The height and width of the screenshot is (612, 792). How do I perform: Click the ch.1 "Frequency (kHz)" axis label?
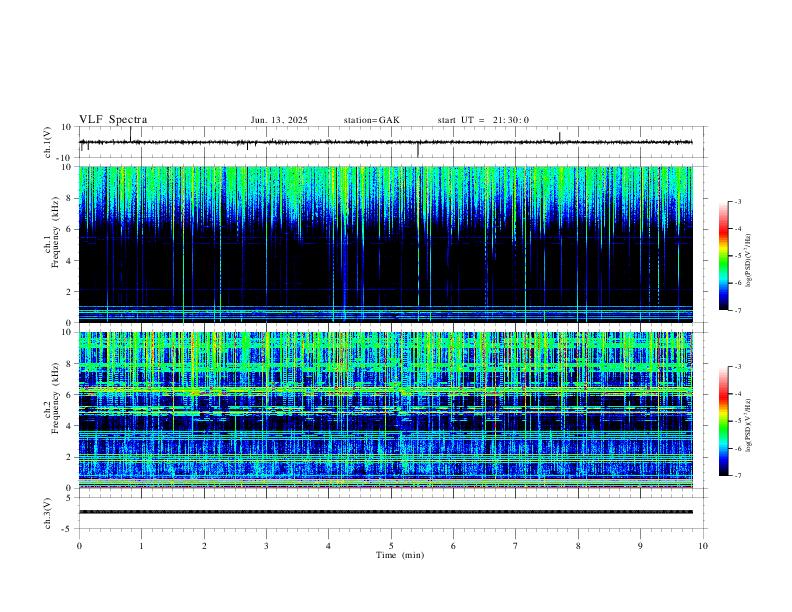coord(56,230)
